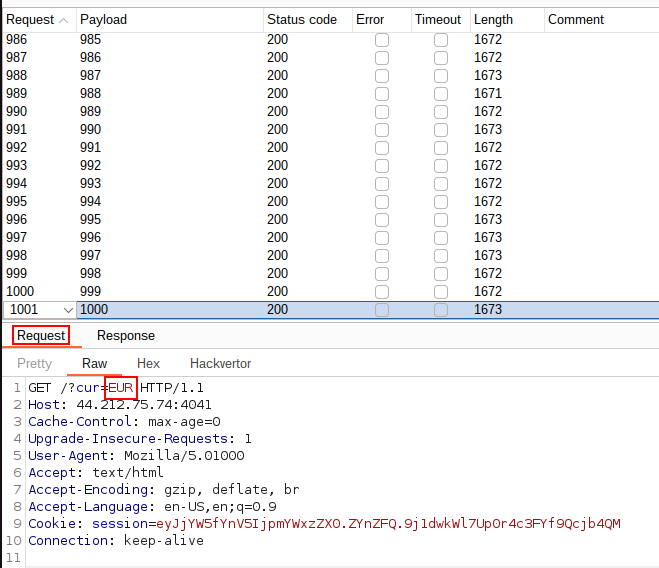Viewport: 659px width, 568px height.
Task: Click the Cache-Control header line
Action: tap(124, 422)
